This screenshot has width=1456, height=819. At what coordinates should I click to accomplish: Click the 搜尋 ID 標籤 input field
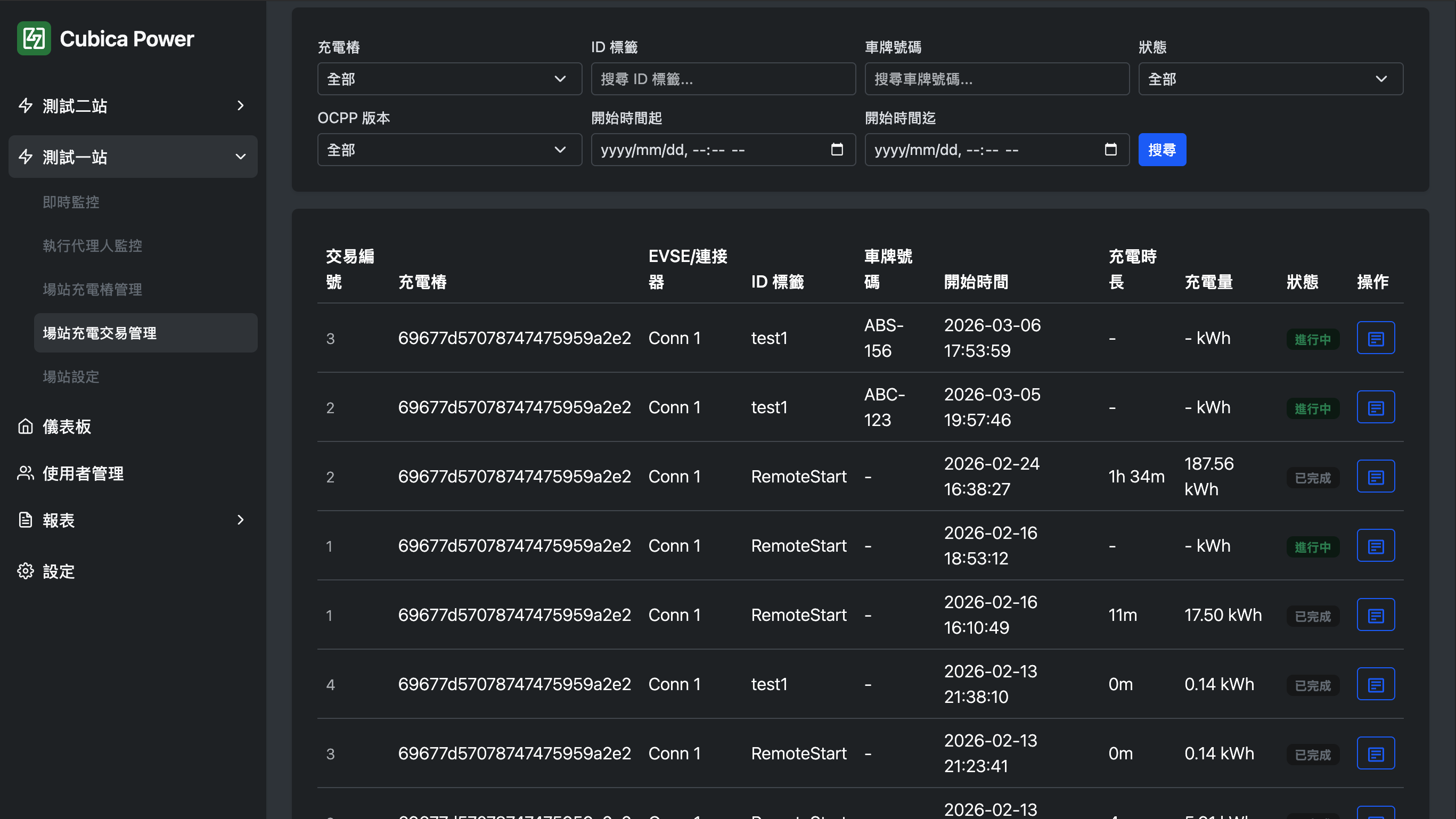click(x=723, y=79)
